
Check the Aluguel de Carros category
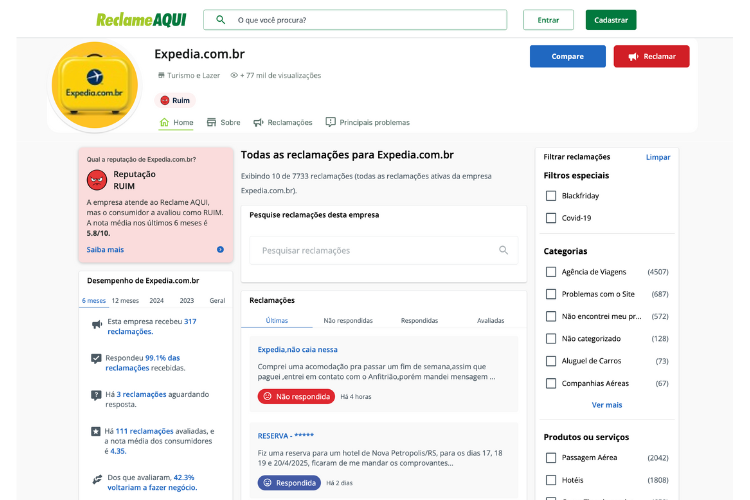tap(551, 361)
